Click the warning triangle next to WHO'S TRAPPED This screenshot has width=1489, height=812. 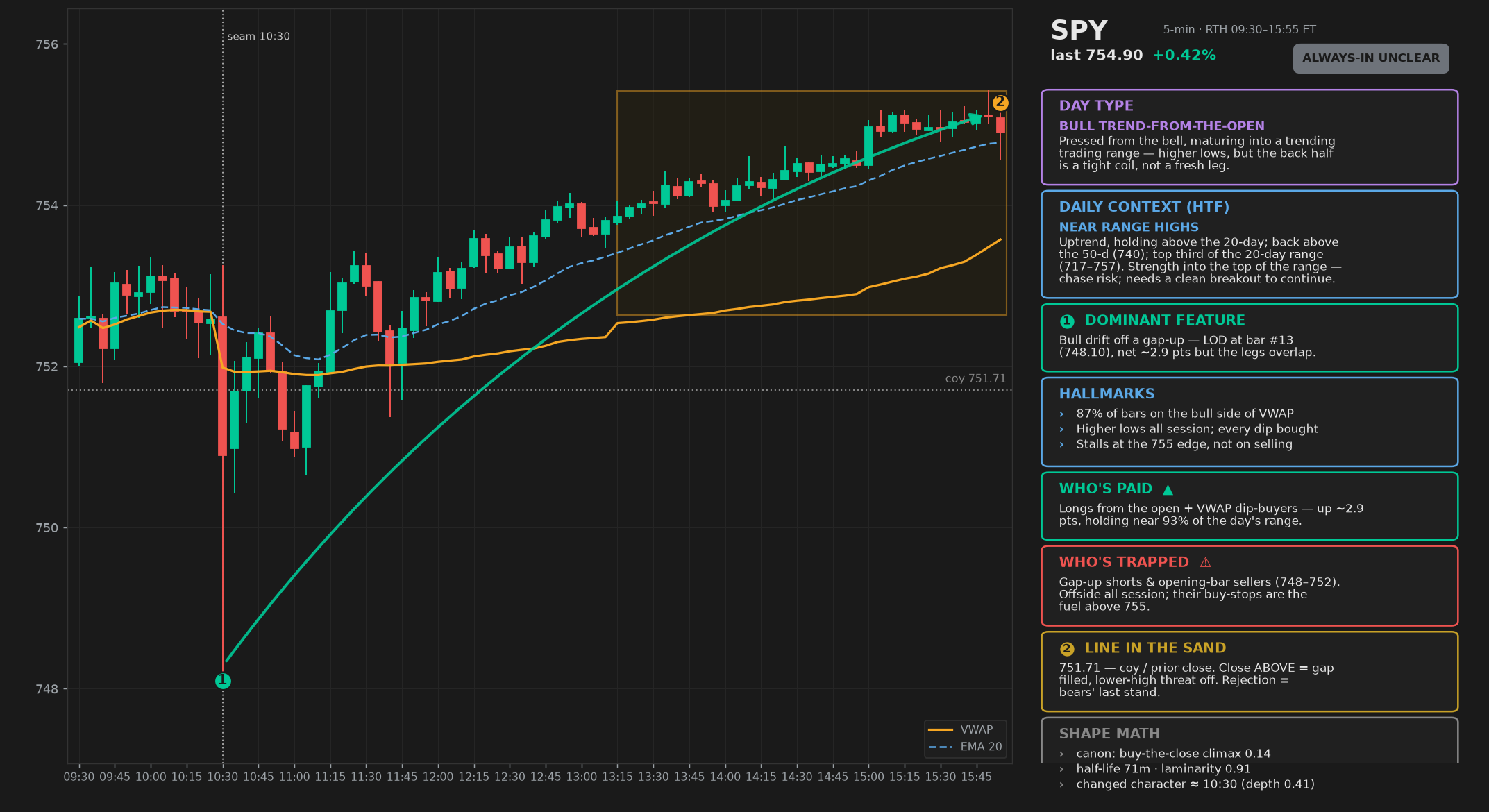pos(1205,562)
